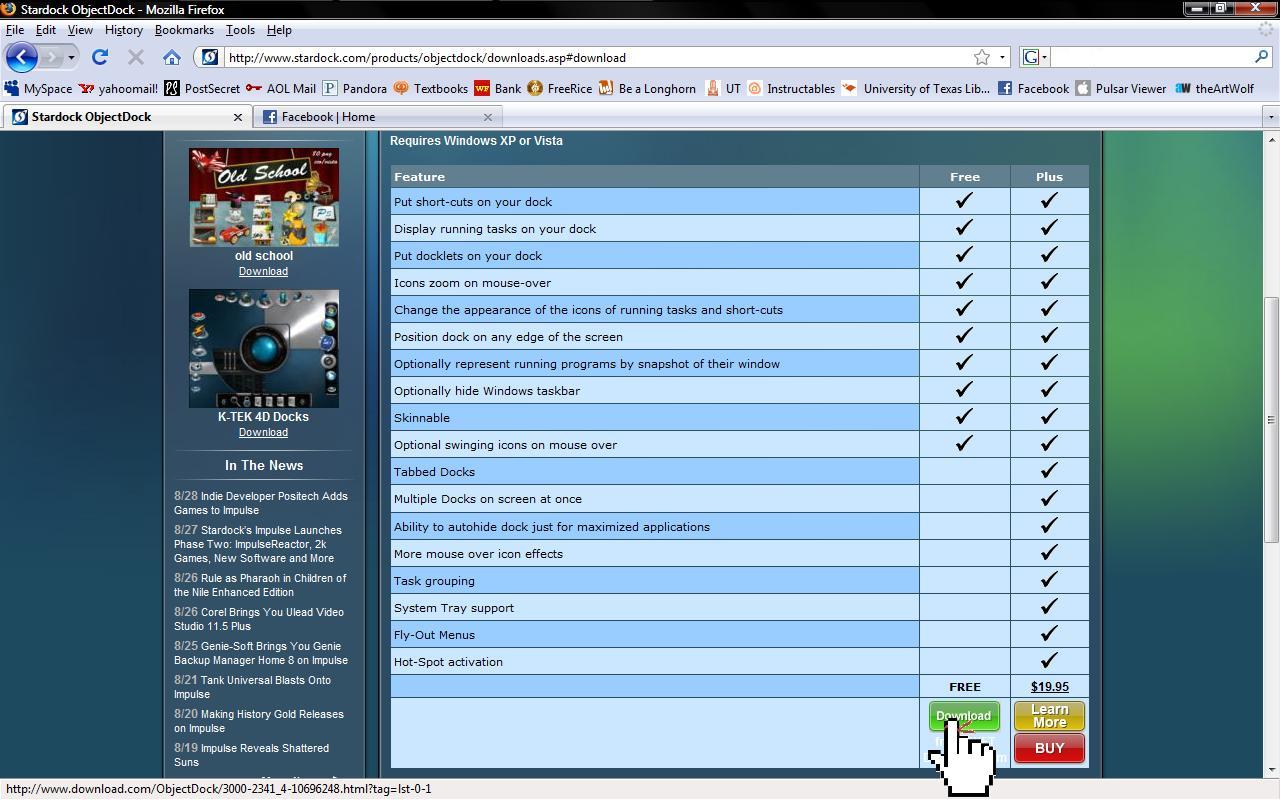Open the AOL Mail bookmark
This screenshot has height=800, width=1282.
tap(281, 88)
